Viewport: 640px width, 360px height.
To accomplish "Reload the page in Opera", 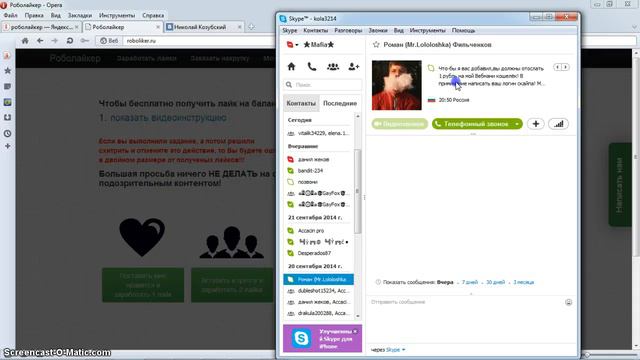I will [x=70, y=41].
